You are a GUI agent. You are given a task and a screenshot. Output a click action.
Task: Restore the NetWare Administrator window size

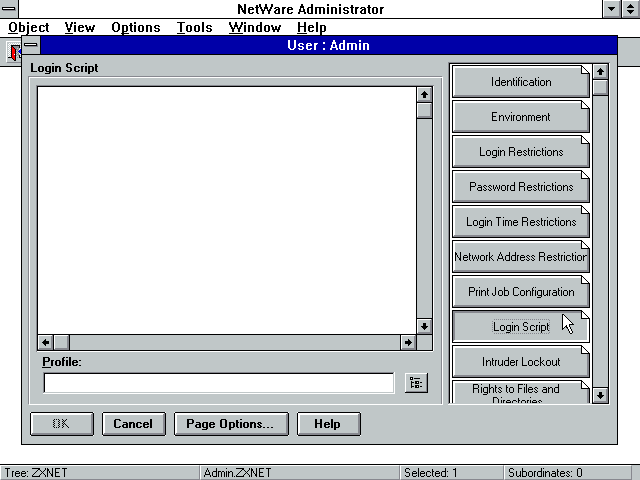click(x=631, y=9)
